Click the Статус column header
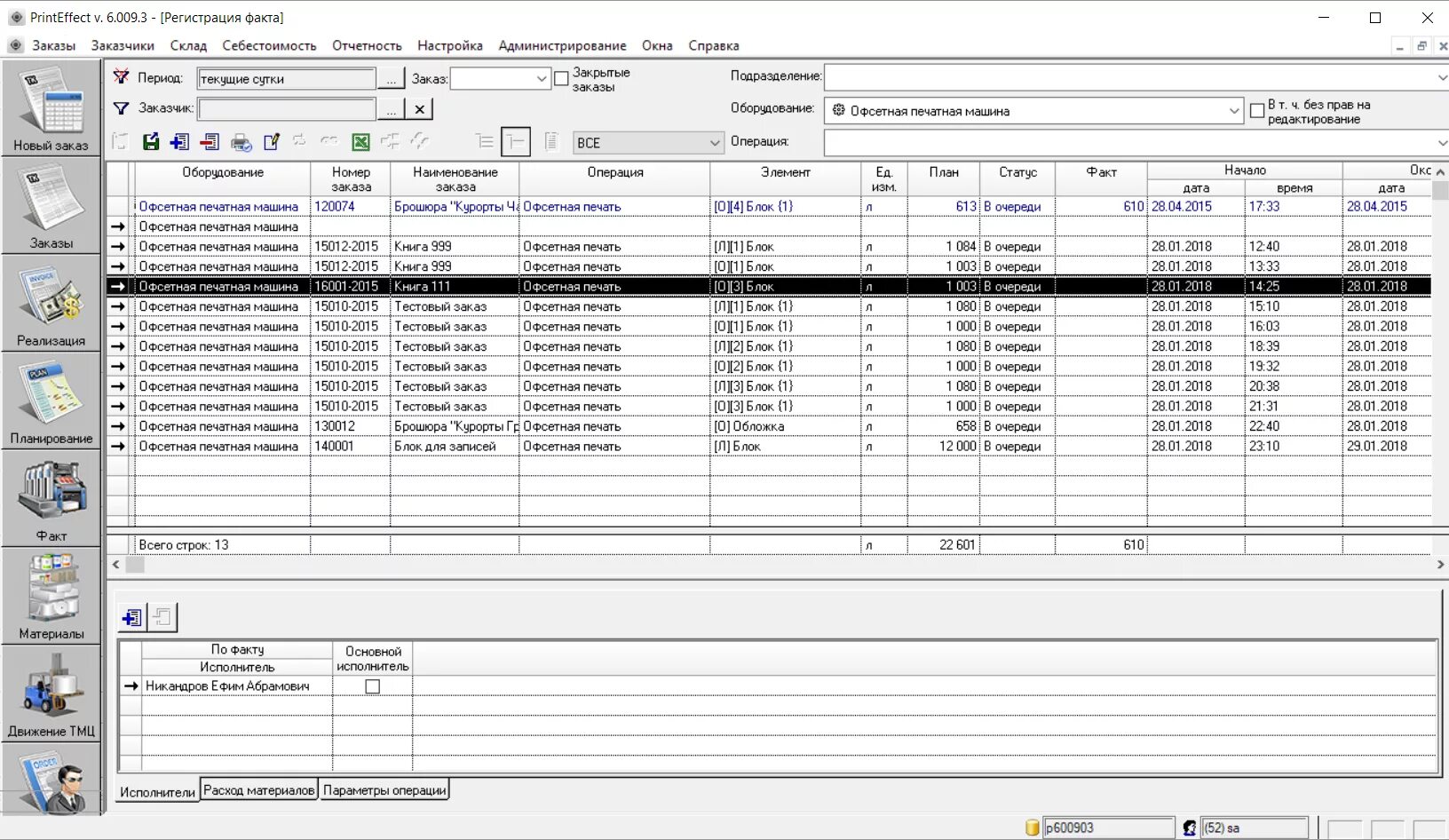Screen dimensions: 1449x840 (x=1017, y=179)
